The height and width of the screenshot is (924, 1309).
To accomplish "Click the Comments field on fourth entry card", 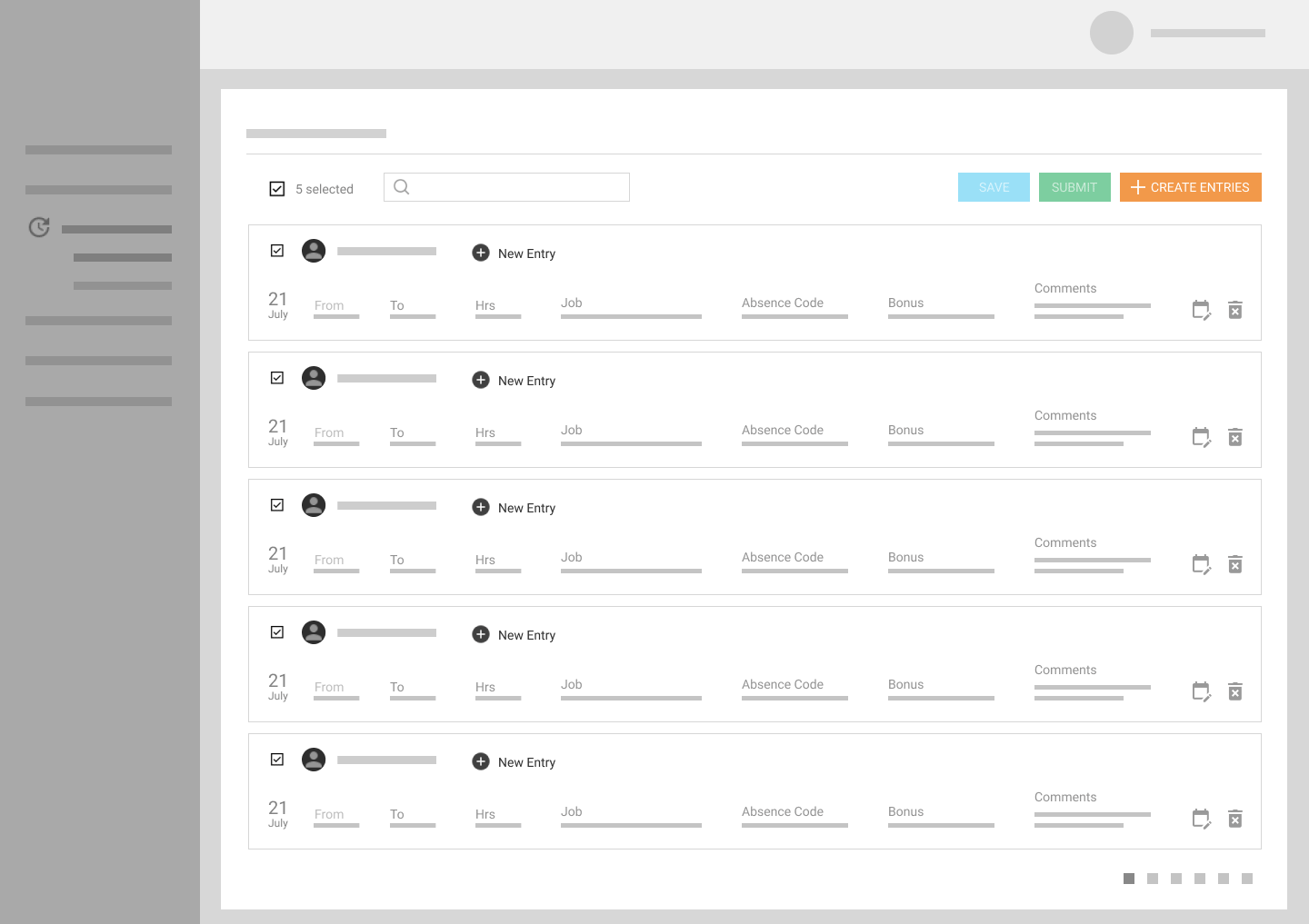I will [1093, 681].
